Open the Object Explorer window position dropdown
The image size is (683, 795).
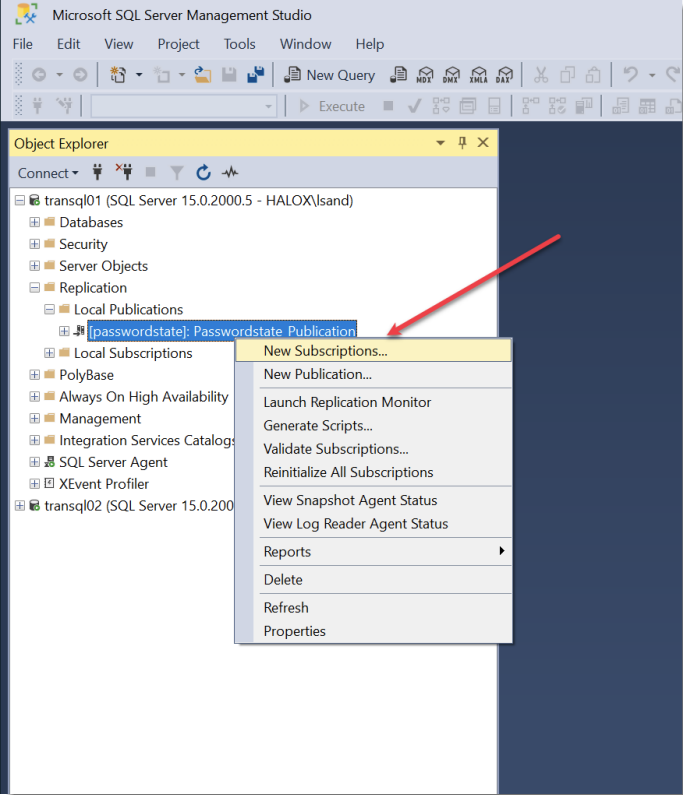point(441,143)
